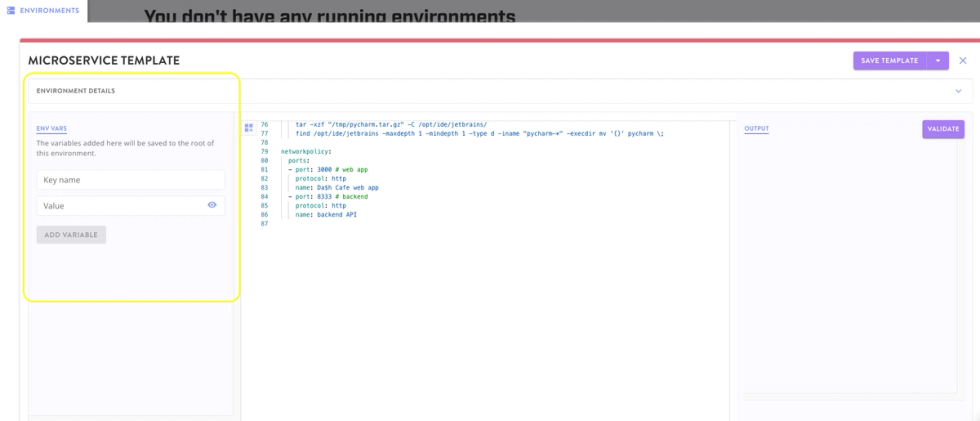Click line number 76 in editor
The image size is (980, 421).
pos(264,125)
